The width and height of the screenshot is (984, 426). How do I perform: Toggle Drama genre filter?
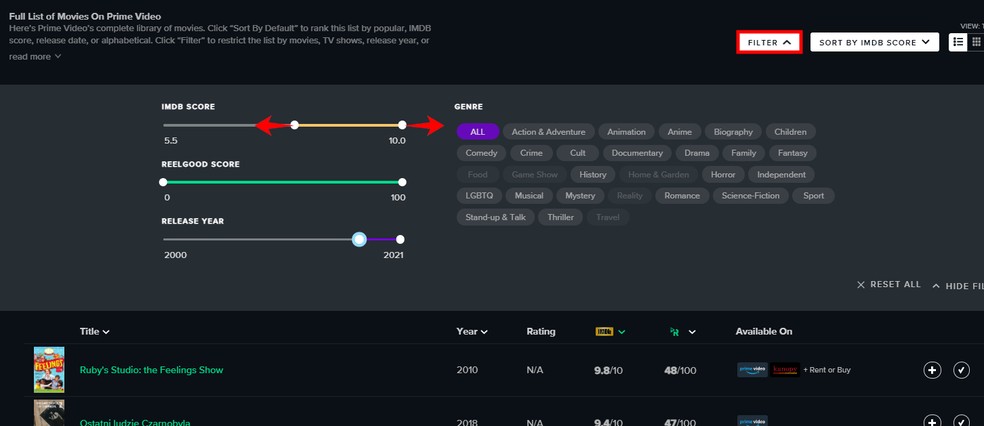[x=697, y=153]
